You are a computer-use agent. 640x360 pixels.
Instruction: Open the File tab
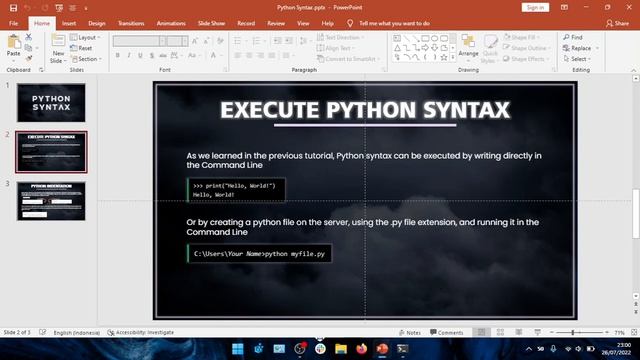click(13, 23)
